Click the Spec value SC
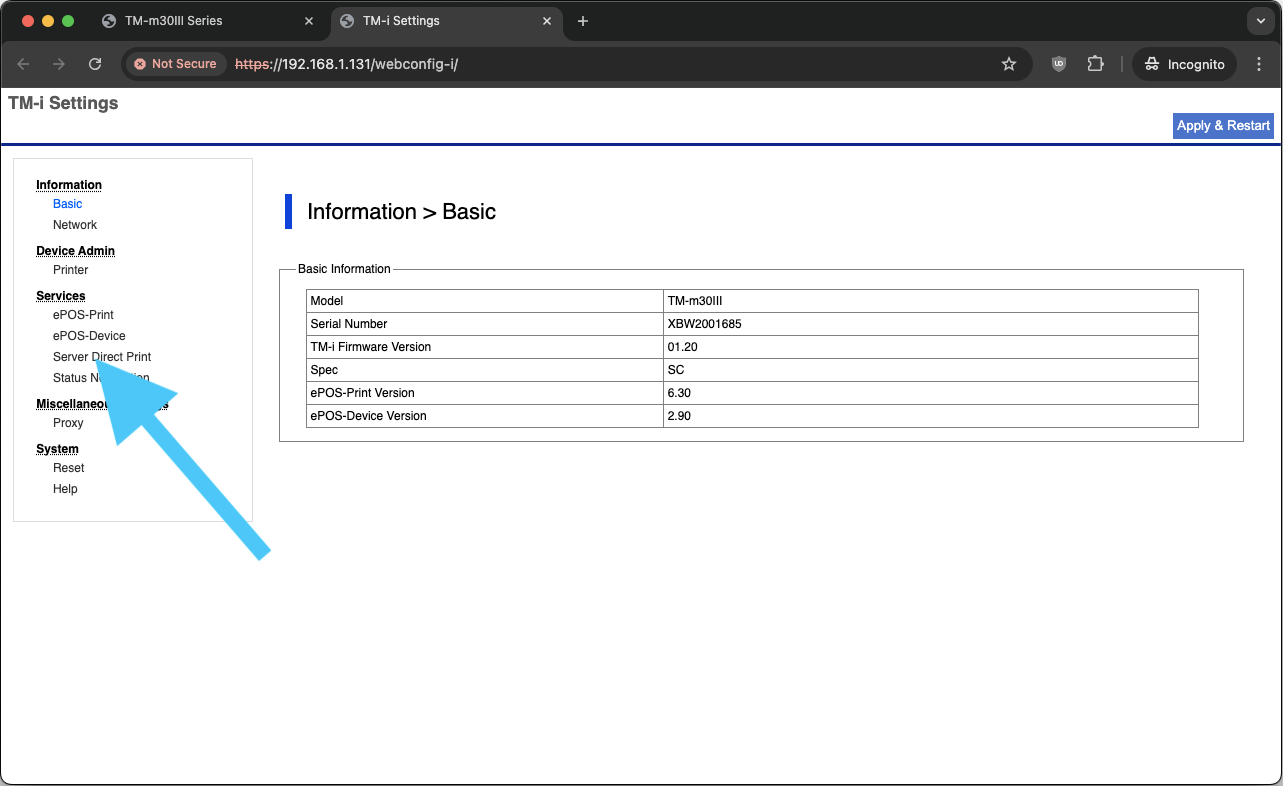The height and width of the screenshot is (786, 1283). pos(930,370)
